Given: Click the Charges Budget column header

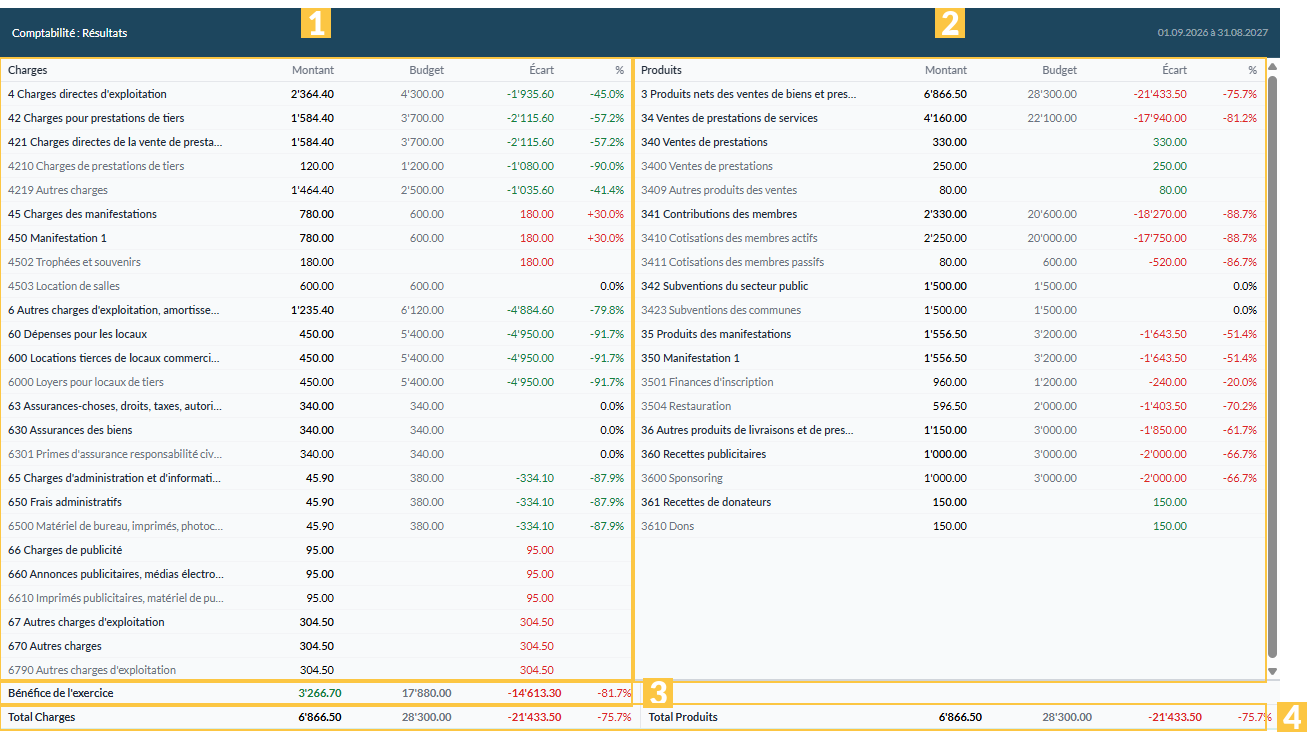Looking at the screenshot, I should pyautogui.click(x=426, y=70).
